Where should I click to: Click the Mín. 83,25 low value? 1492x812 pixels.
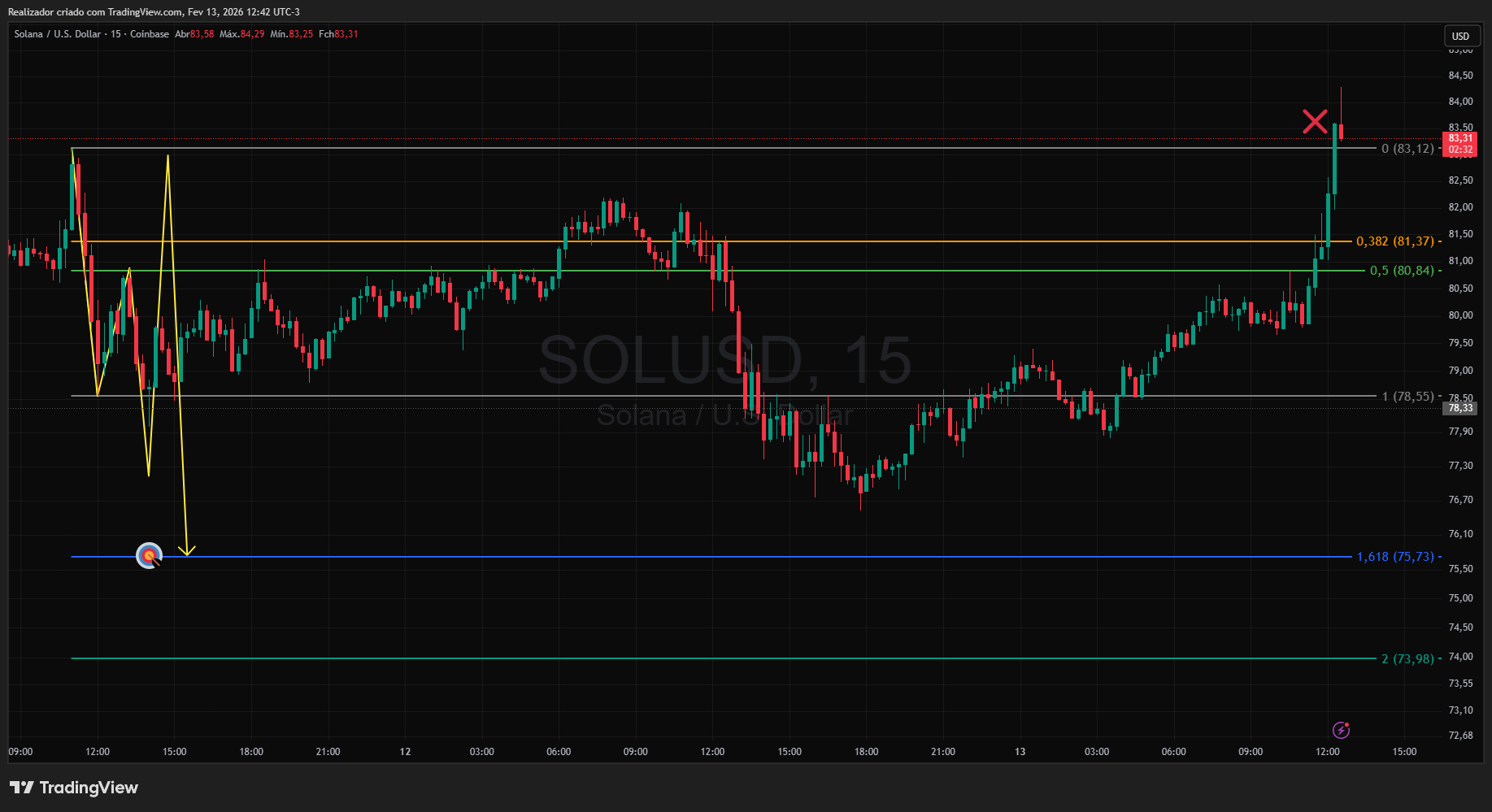[292, 34]
